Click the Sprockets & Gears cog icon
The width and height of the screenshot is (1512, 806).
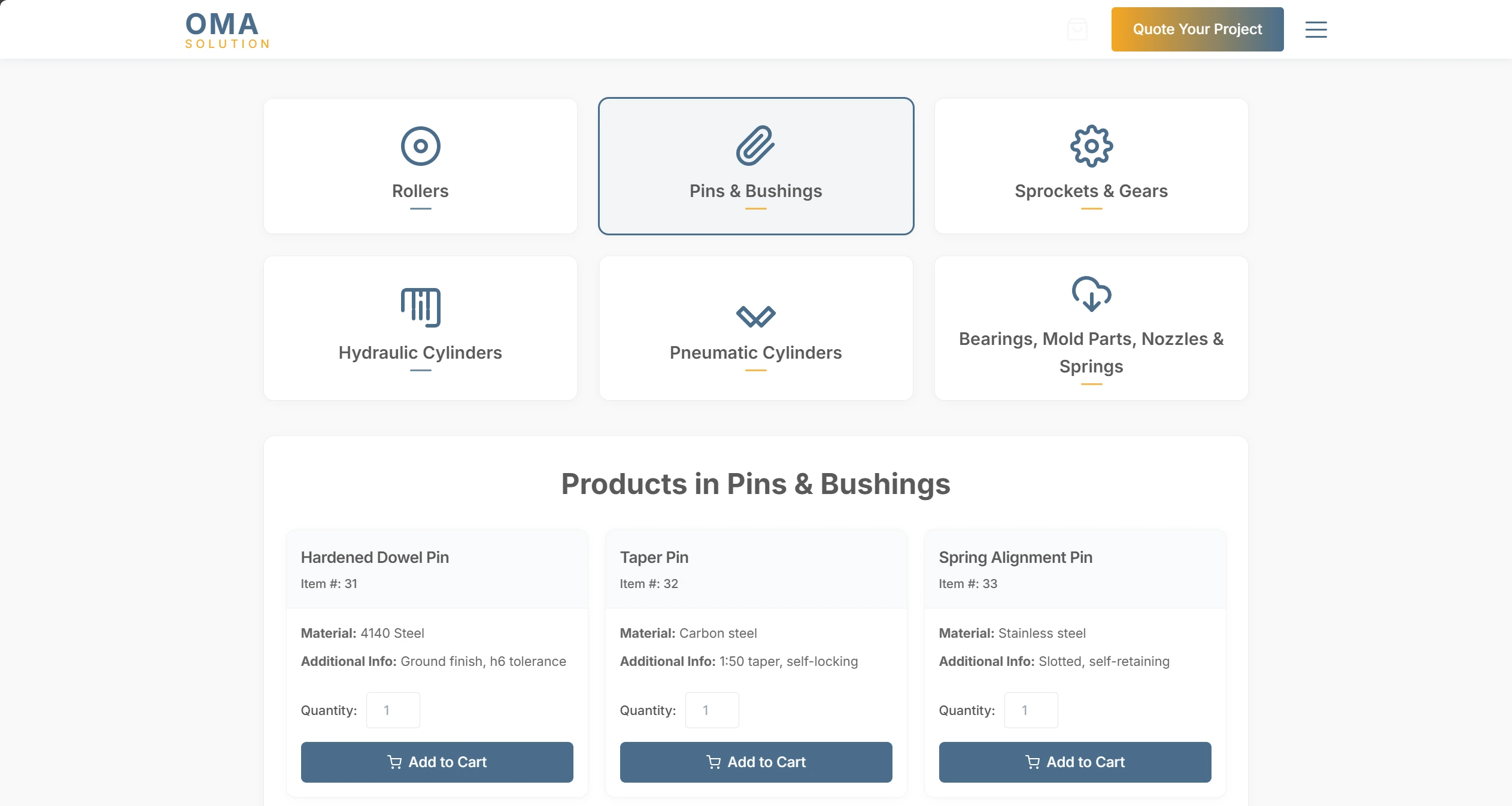(1091, 146)
